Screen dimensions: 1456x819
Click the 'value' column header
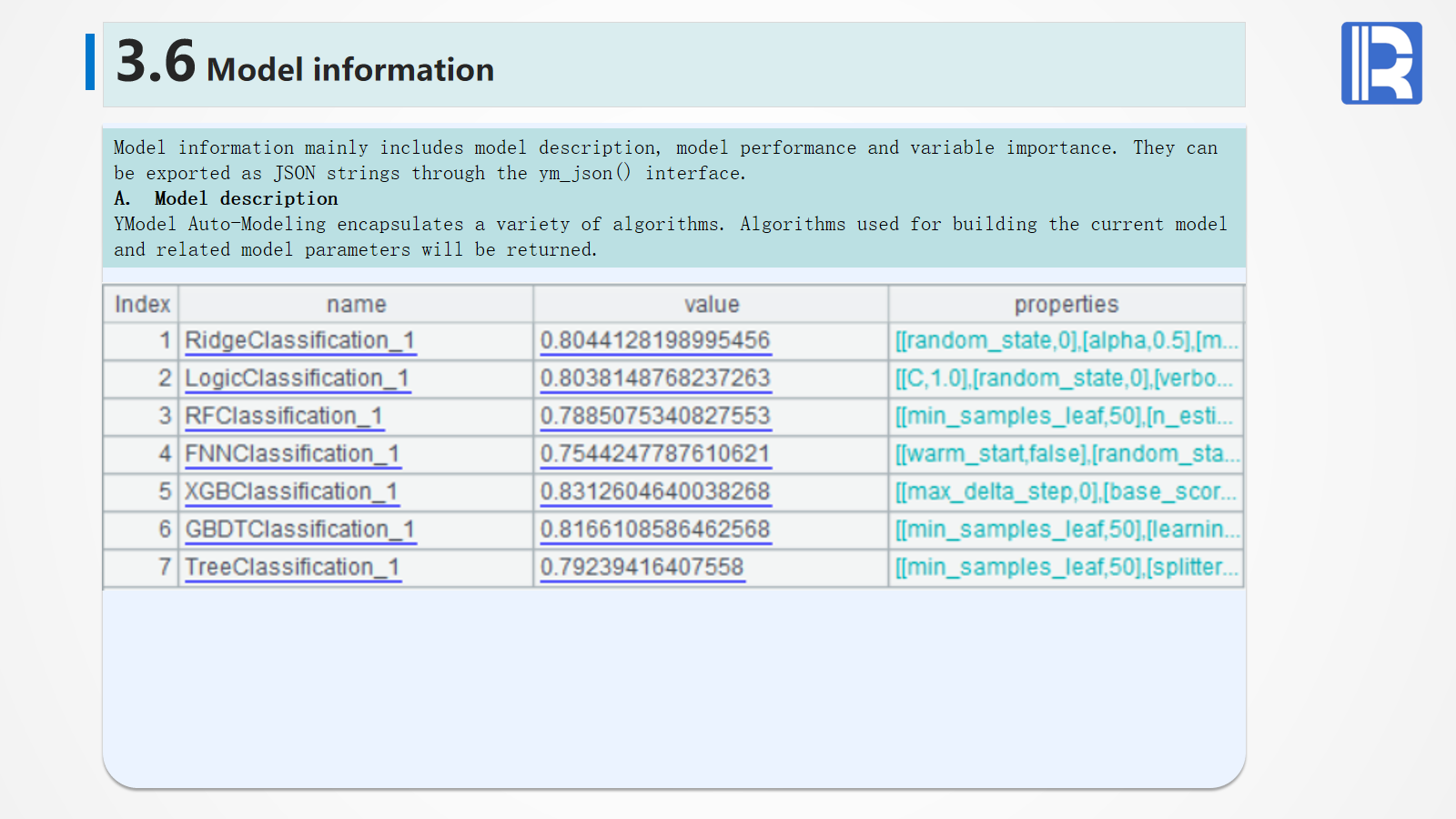(x=711, y=304)
